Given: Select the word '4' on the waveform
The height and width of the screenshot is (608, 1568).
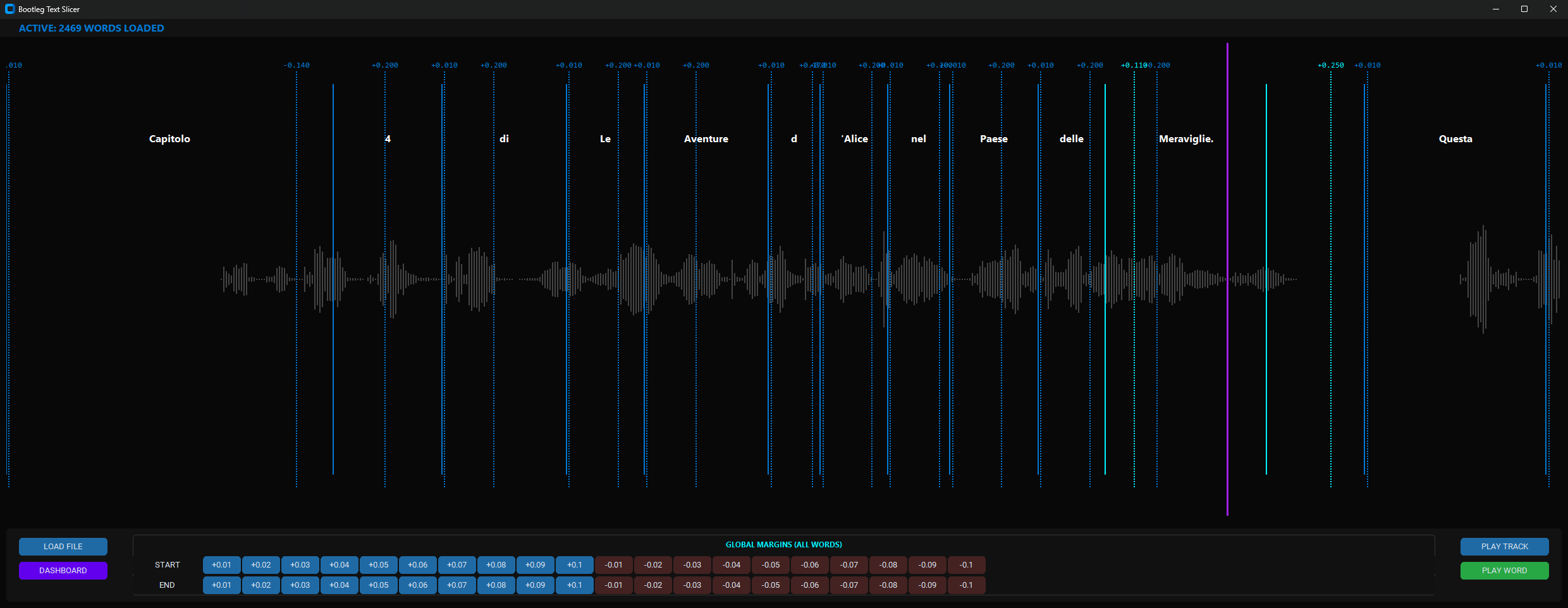Looking at the screenshot, I should pyautogui.click(x=388, y=139).
